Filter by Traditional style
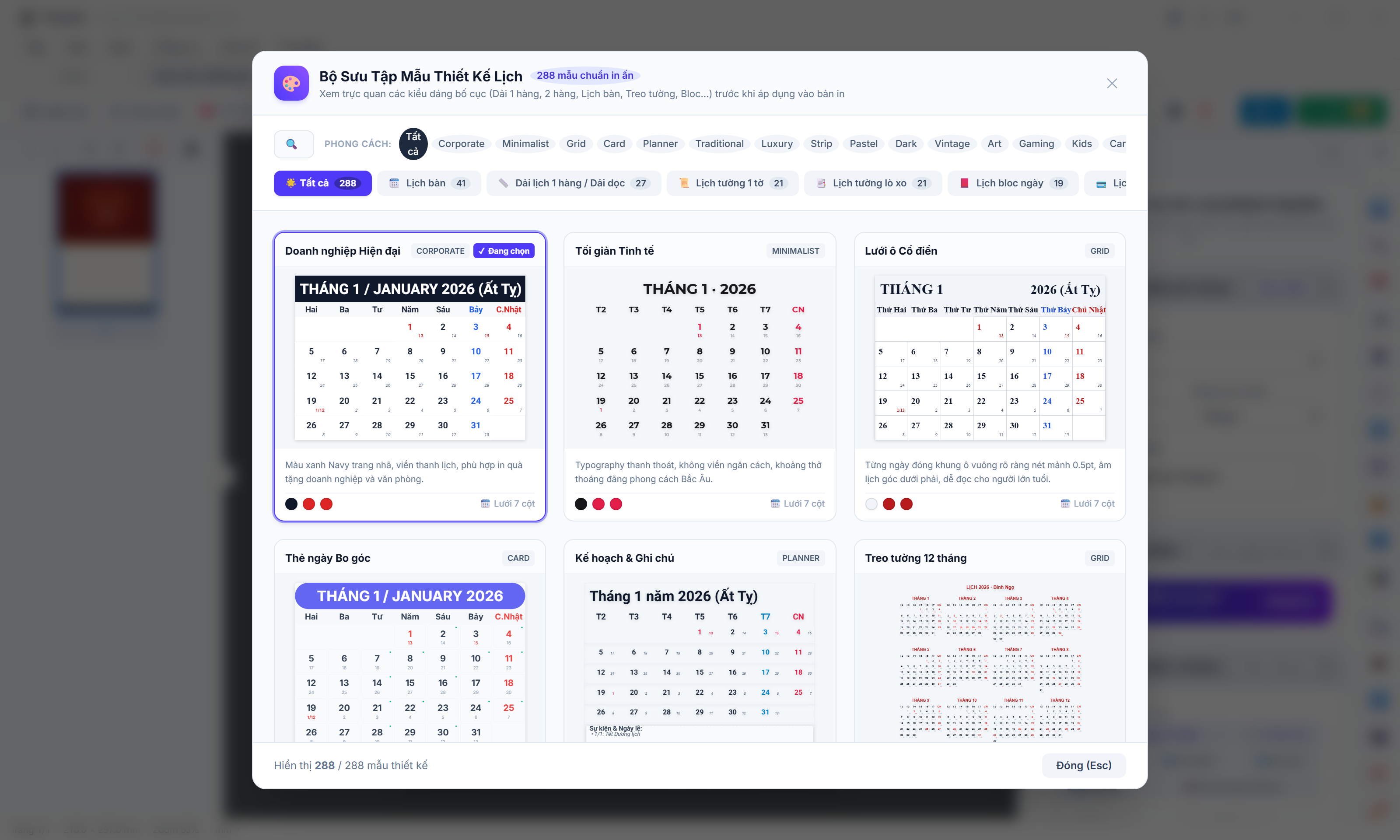1400x840 pixels. point(719,144)
